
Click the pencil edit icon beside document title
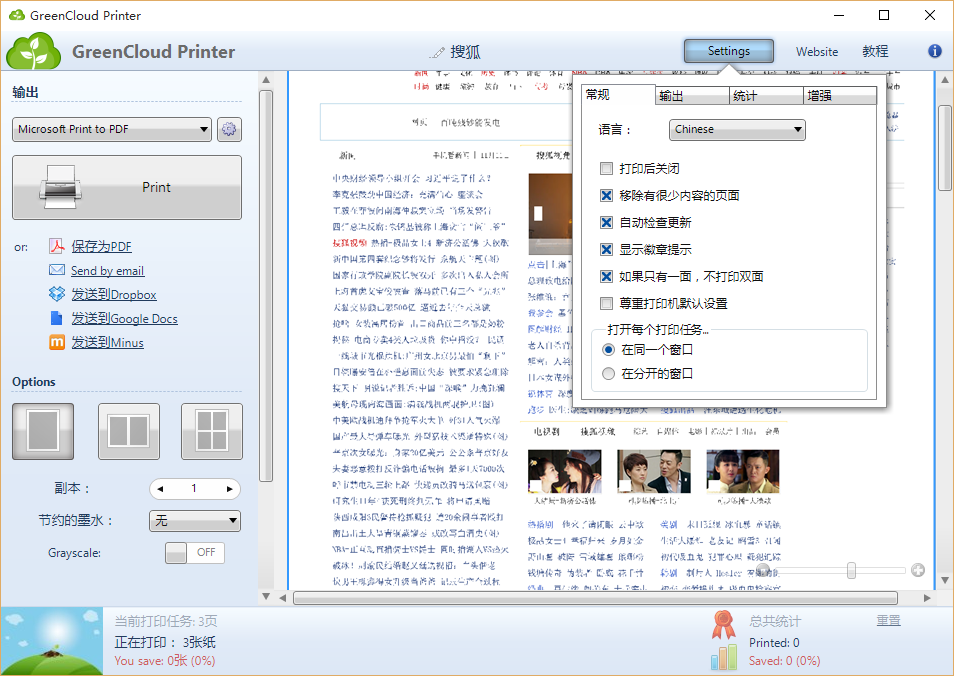(x=437, y=52)
